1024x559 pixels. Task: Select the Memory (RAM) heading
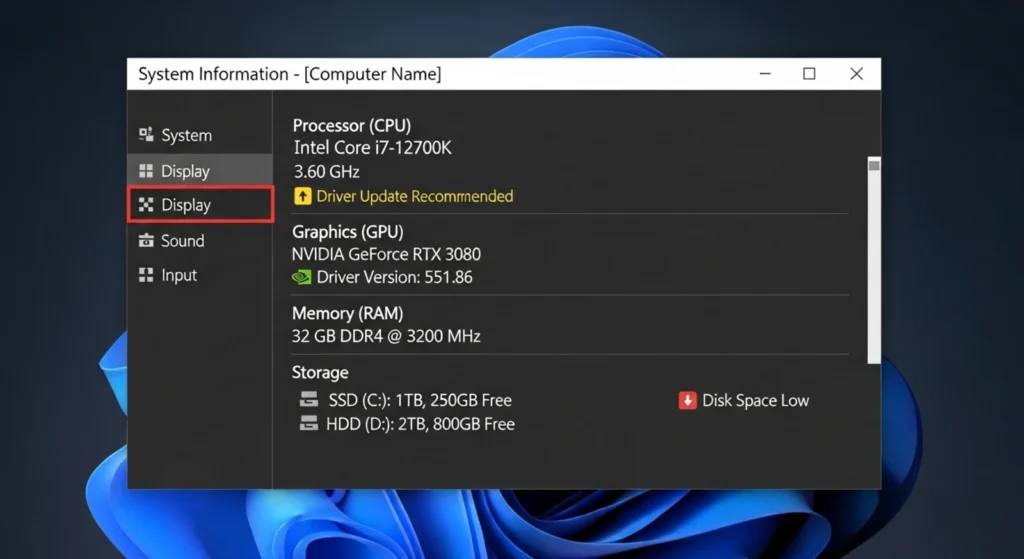click(x=347, y=313)
